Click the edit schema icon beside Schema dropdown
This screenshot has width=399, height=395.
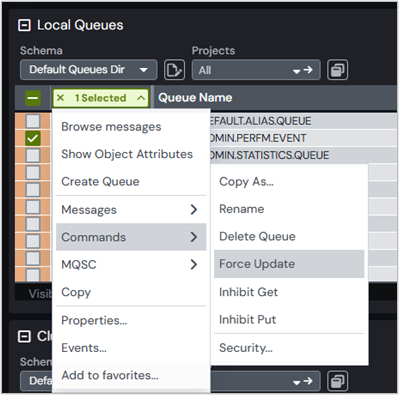pyautogui.click(x=174, y=70)
